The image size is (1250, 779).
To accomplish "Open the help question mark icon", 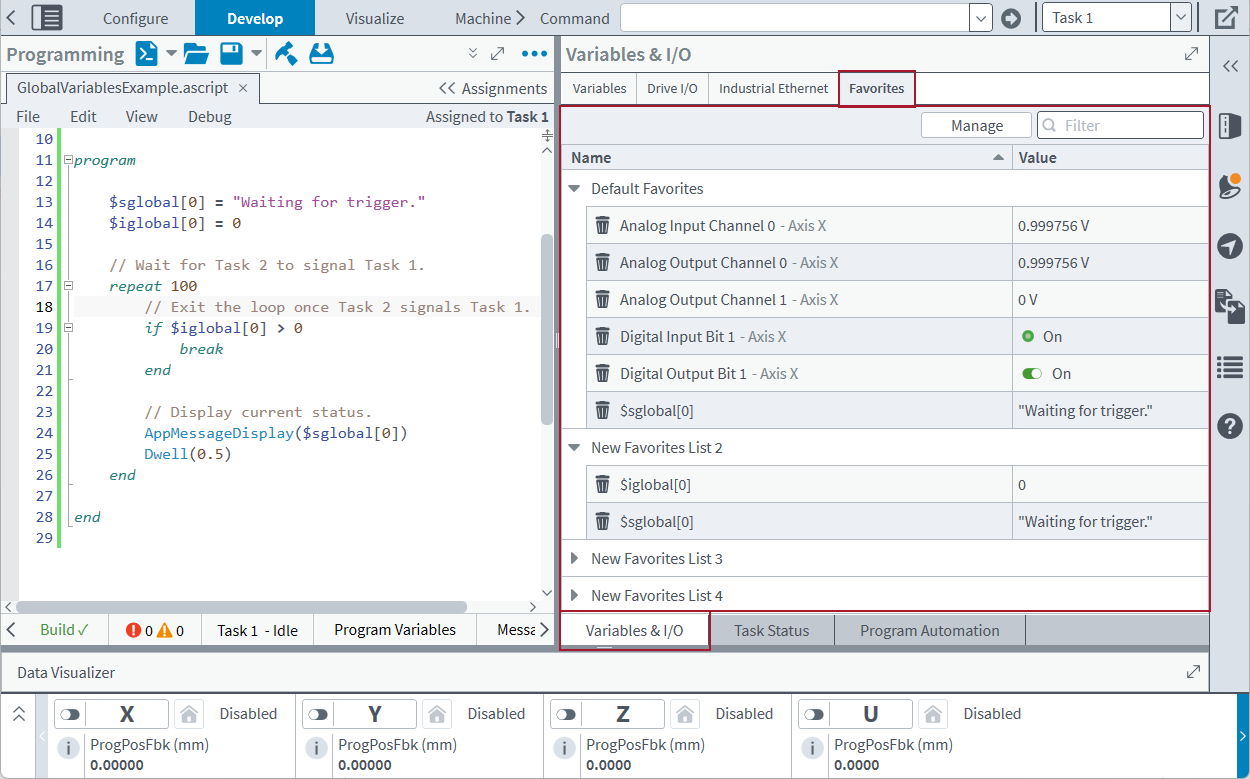I will (1229, 426).
